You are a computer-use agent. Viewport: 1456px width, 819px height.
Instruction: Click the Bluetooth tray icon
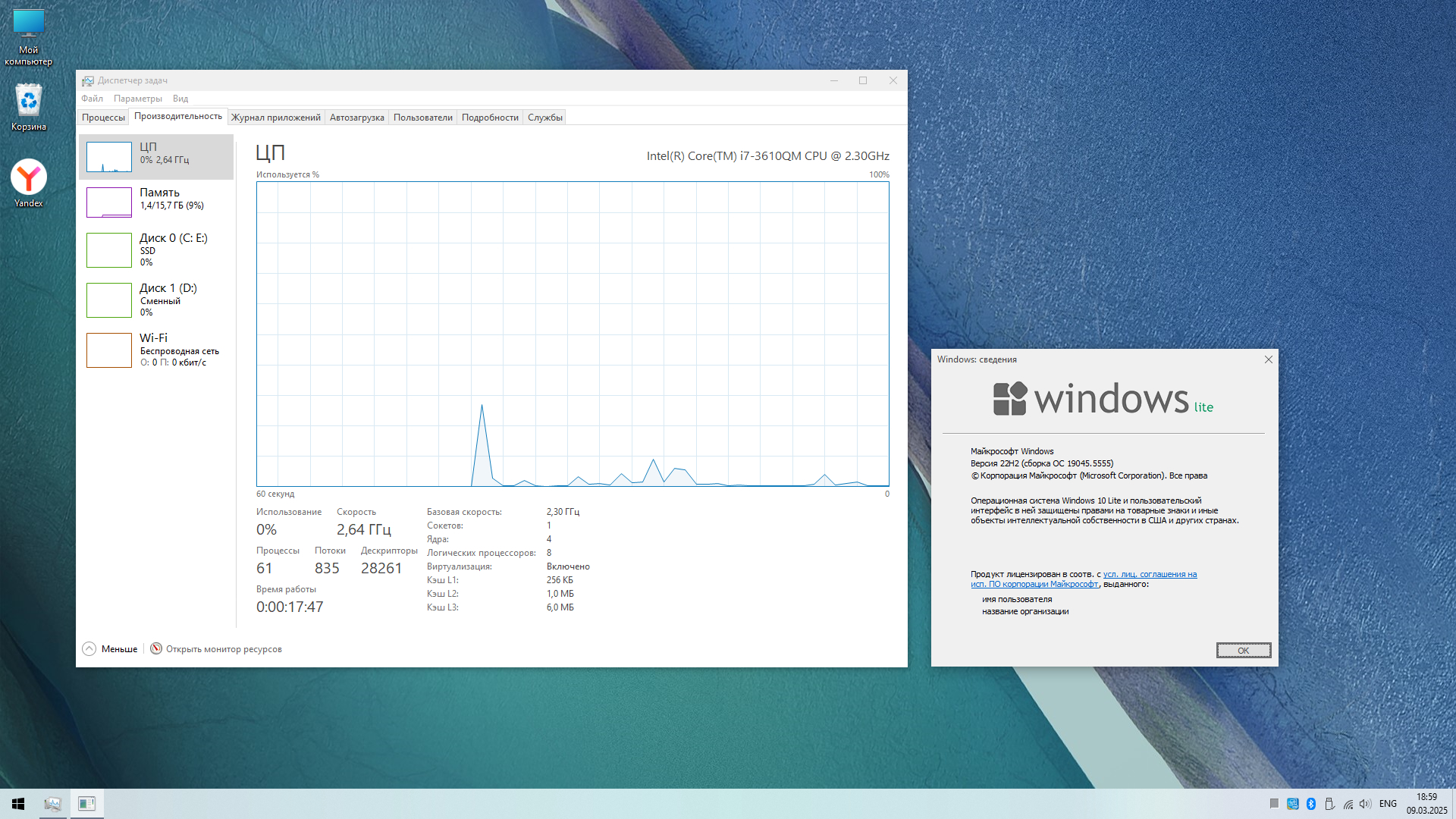coord(1311,804)
